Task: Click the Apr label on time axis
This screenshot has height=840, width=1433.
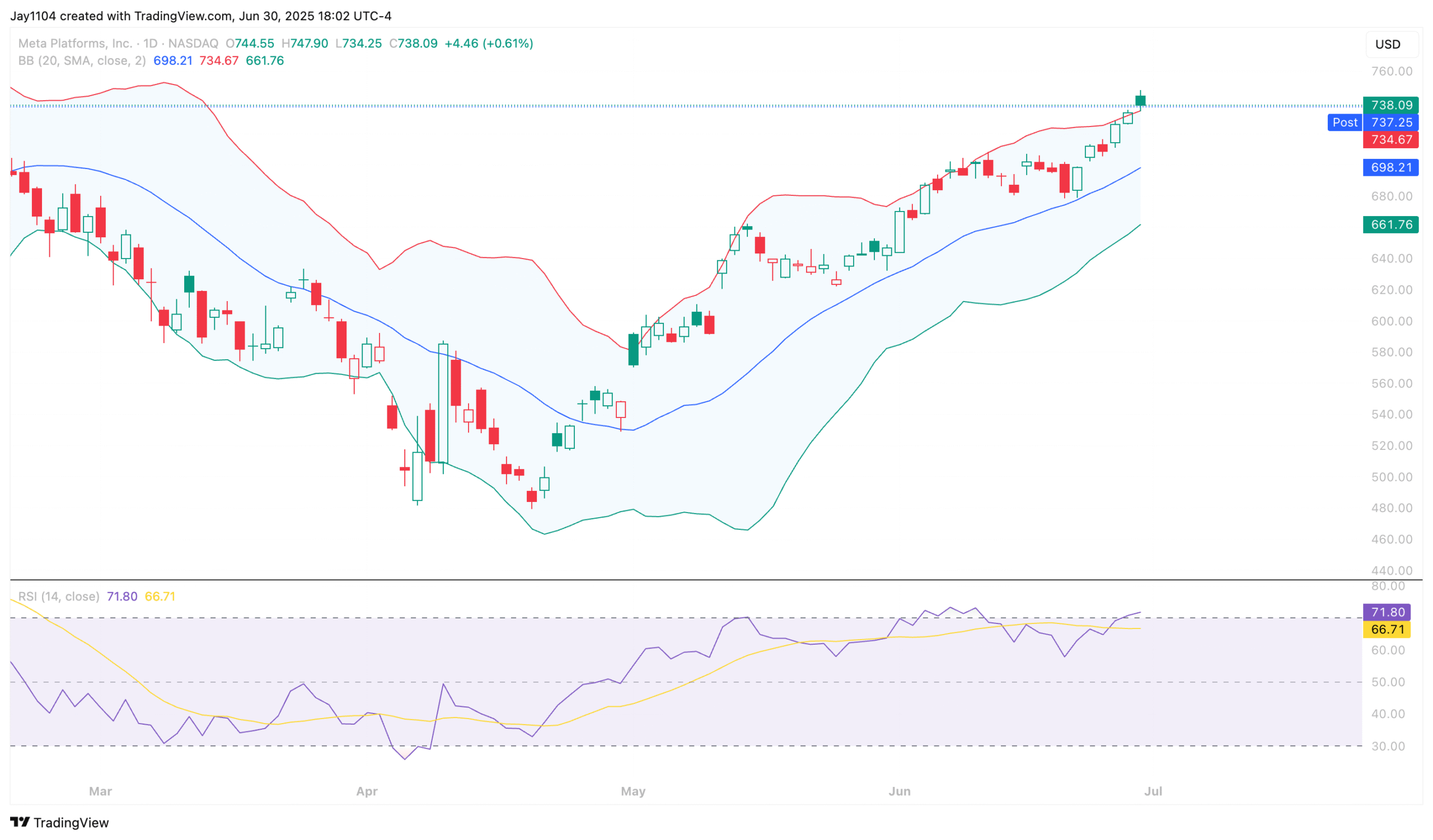Action: point(367,791)
